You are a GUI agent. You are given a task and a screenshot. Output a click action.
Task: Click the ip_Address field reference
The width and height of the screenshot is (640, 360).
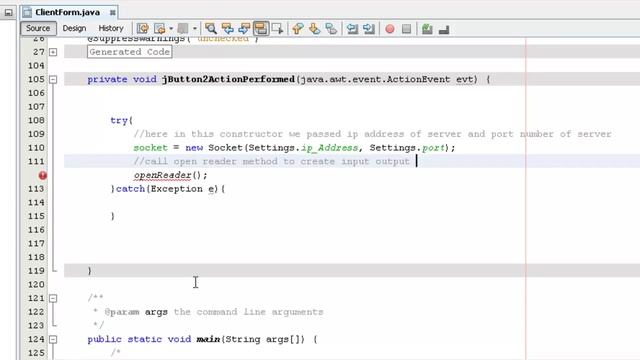[x=329, y=148]
